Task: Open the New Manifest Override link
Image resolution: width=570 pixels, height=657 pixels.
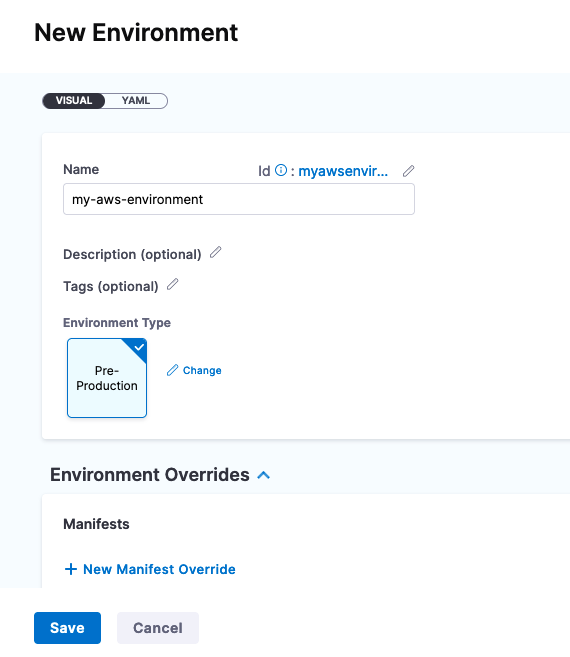Action: (159, 569)
